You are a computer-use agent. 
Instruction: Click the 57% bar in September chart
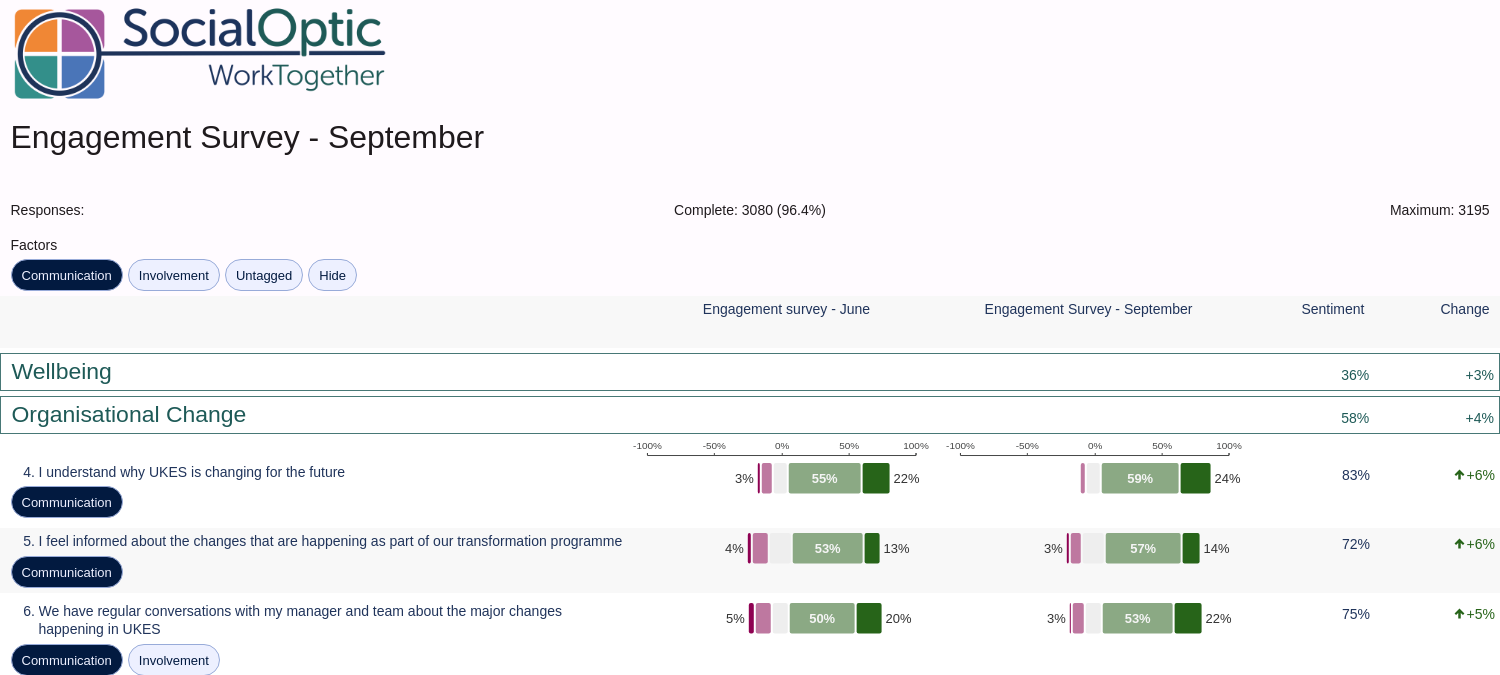pyautogui.click(x=1143, y=548)
